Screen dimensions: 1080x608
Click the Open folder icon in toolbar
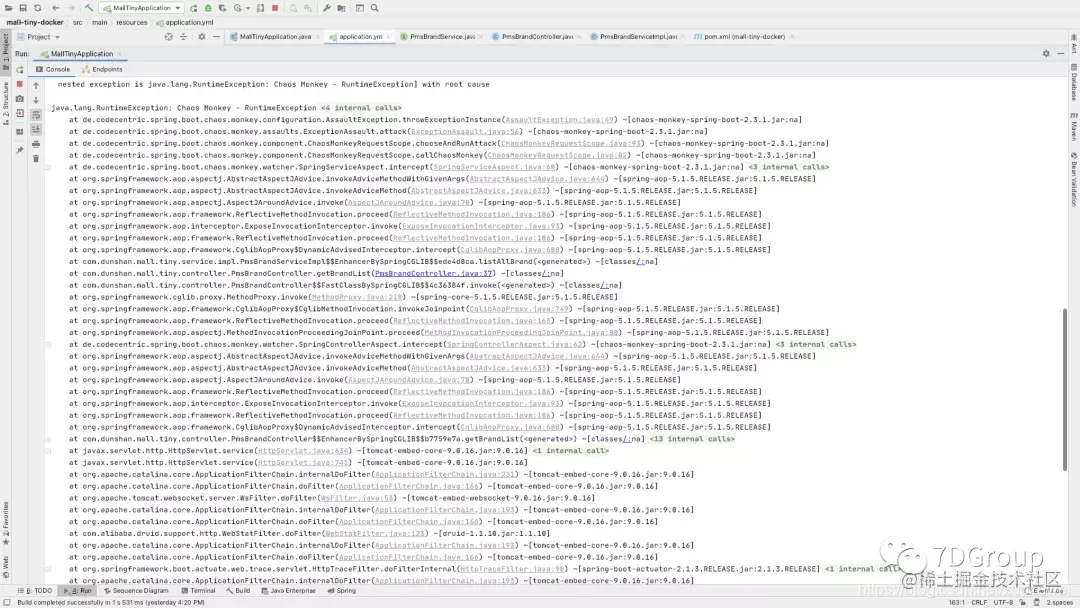[9, 8]
